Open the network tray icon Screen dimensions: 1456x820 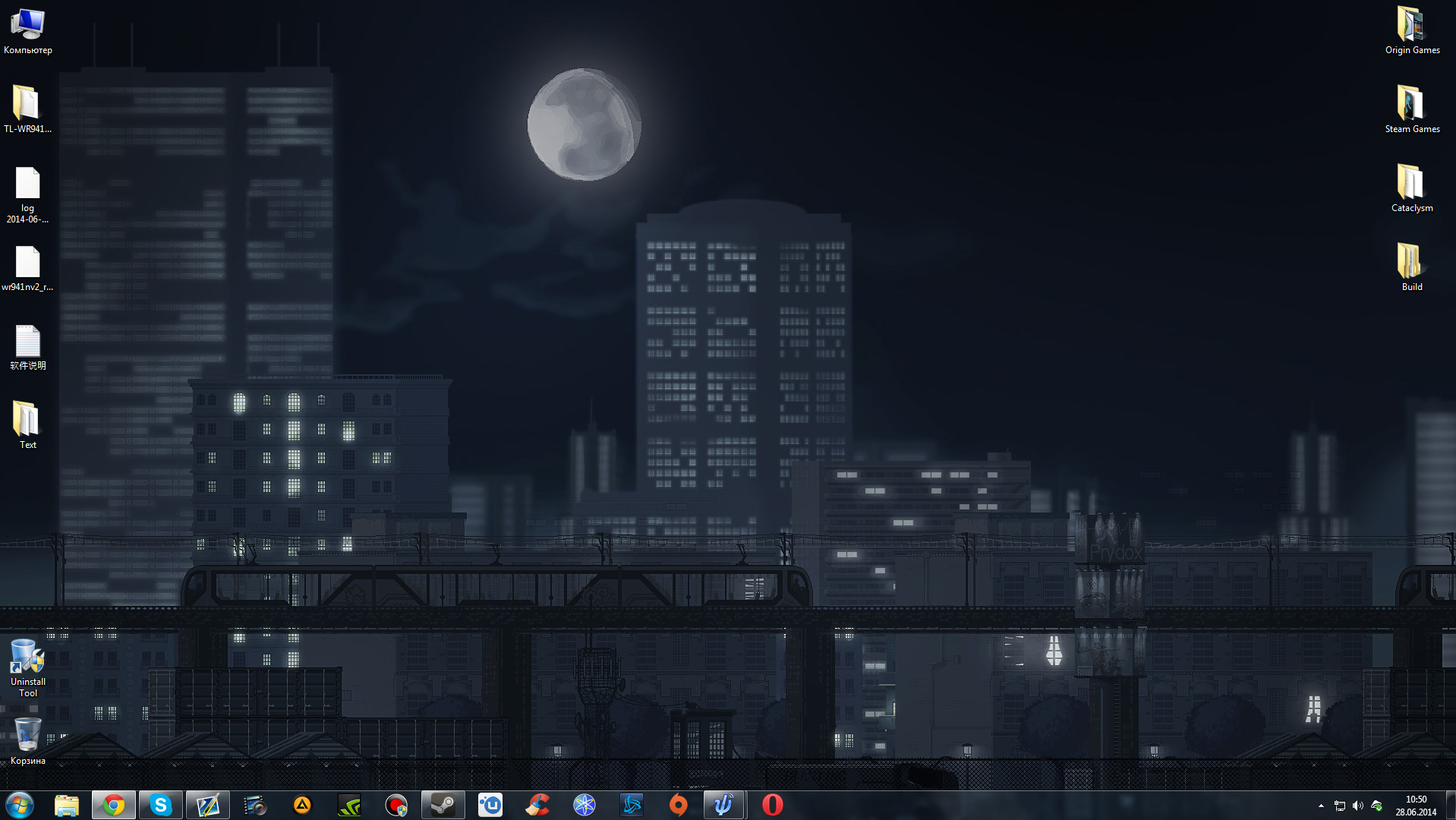point(1340,806)
